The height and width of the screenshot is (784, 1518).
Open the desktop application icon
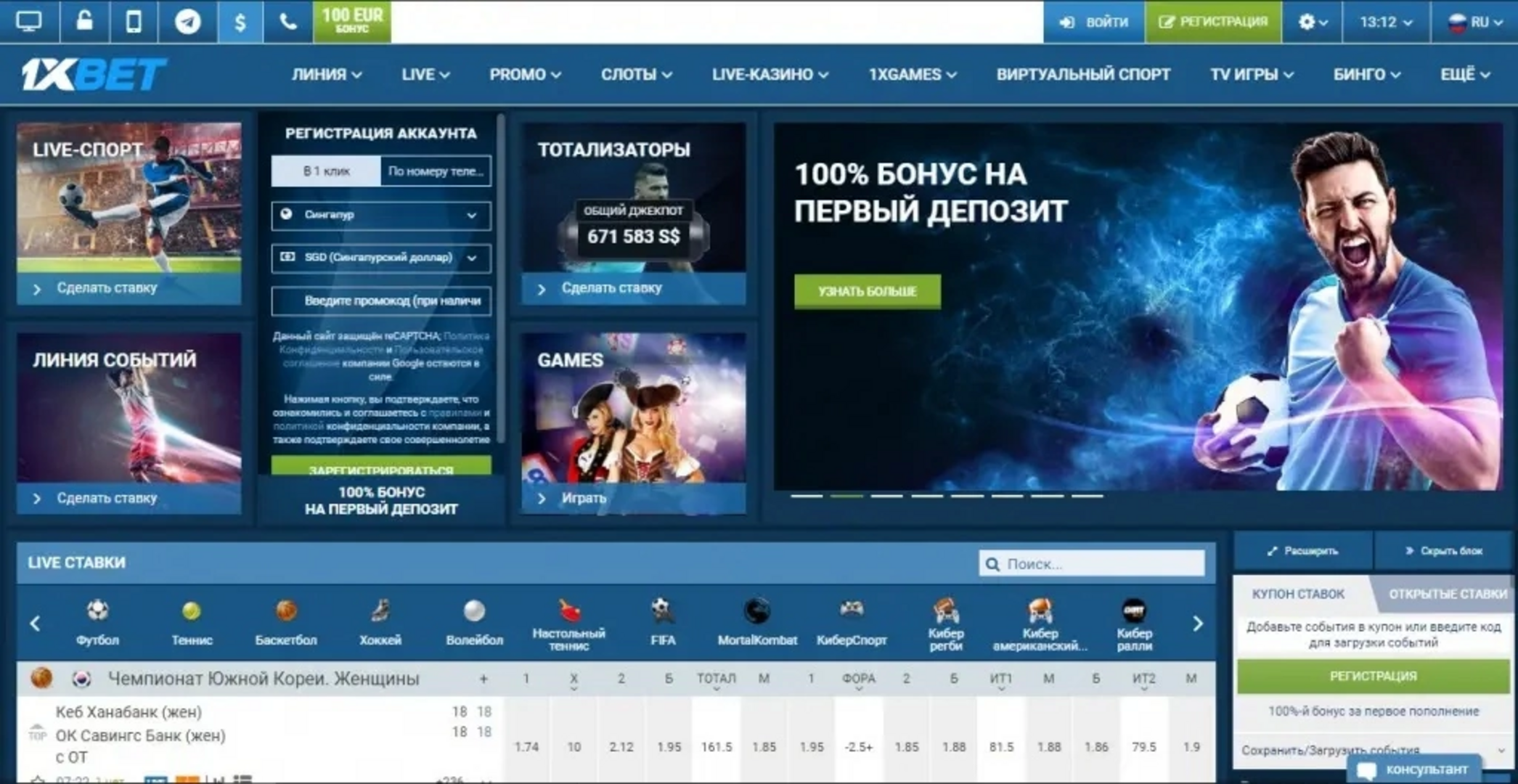point(29,22)
